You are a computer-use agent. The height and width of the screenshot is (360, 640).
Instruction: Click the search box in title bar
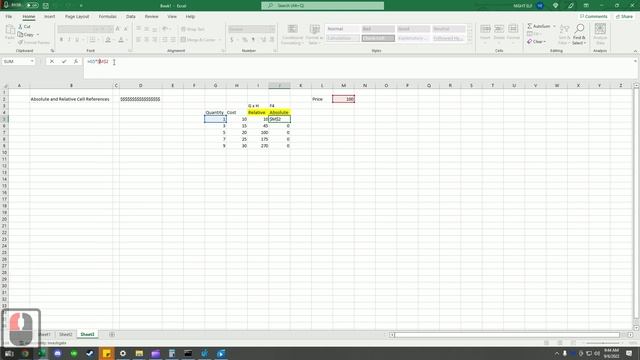[x=322, y=6]
